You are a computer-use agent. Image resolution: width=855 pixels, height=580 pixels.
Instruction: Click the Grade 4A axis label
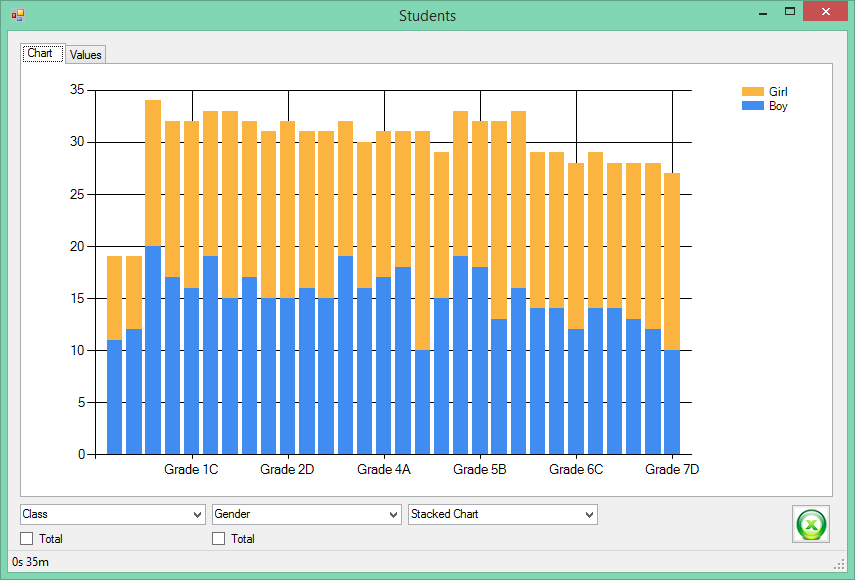384,469
